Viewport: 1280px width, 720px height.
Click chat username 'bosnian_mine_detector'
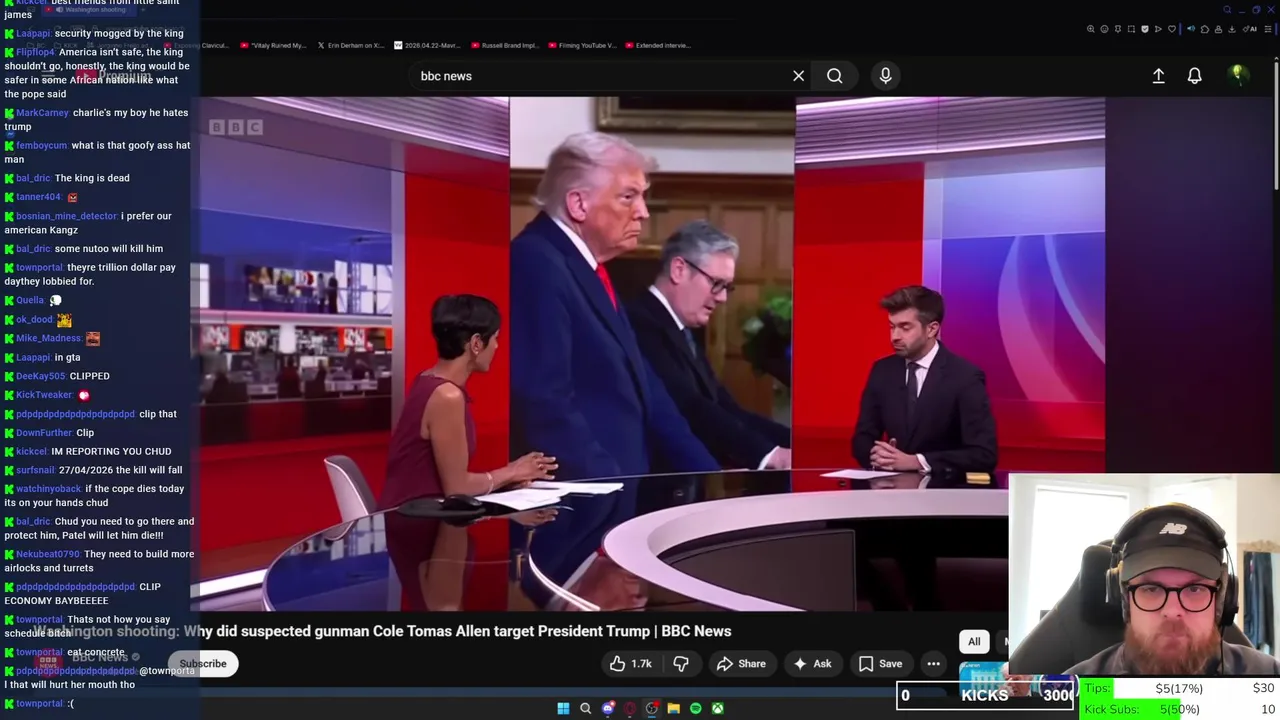(66, 216)
